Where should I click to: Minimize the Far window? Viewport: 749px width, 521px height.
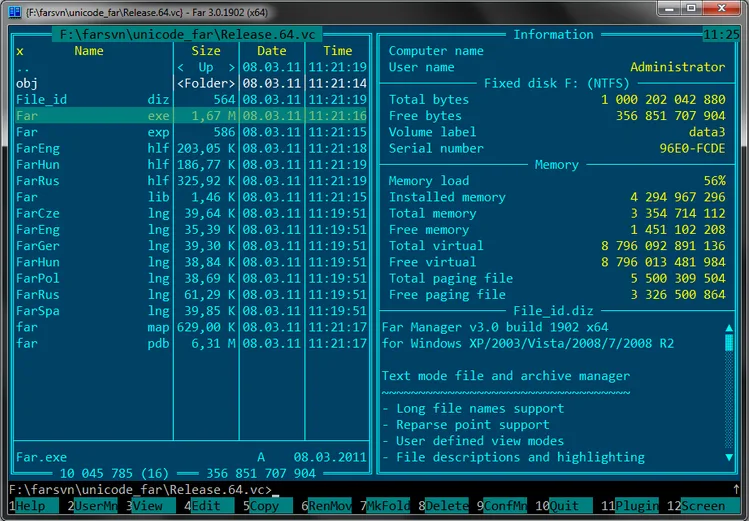669,8
